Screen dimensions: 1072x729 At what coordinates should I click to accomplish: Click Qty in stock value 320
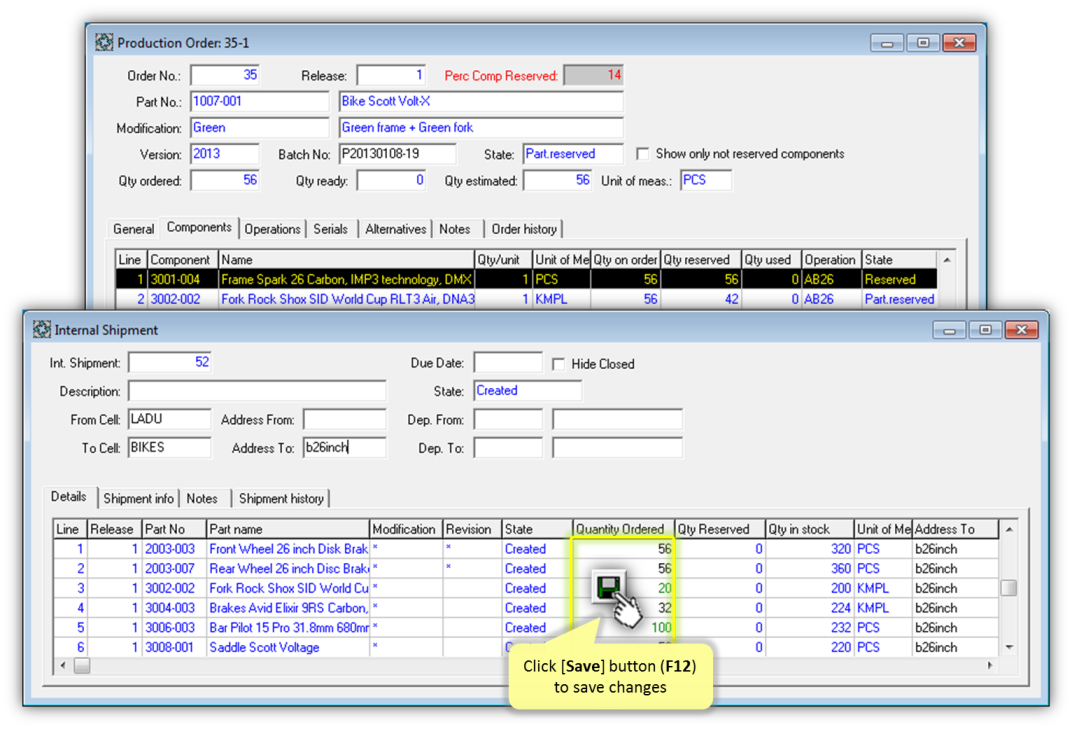840,549
